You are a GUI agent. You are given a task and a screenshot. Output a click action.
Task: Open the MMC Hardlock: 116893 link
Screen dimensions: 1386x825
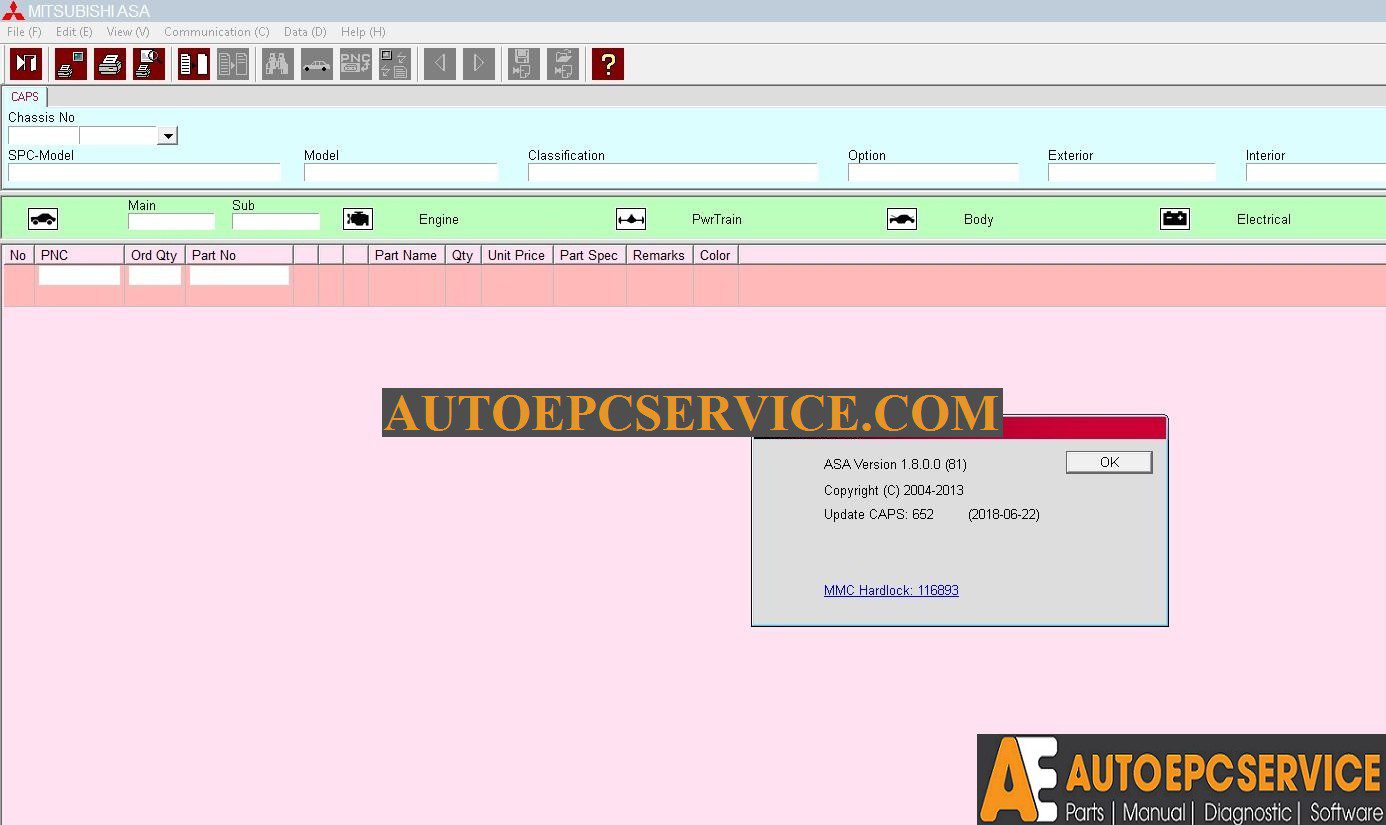pos(891,590)
